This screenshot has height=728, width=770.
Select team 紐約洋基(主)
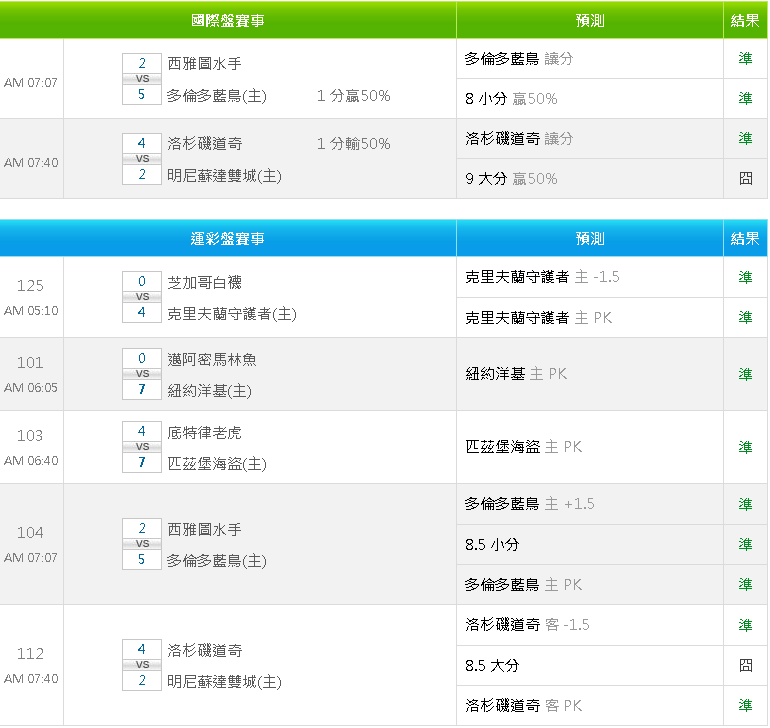[209, 391]
